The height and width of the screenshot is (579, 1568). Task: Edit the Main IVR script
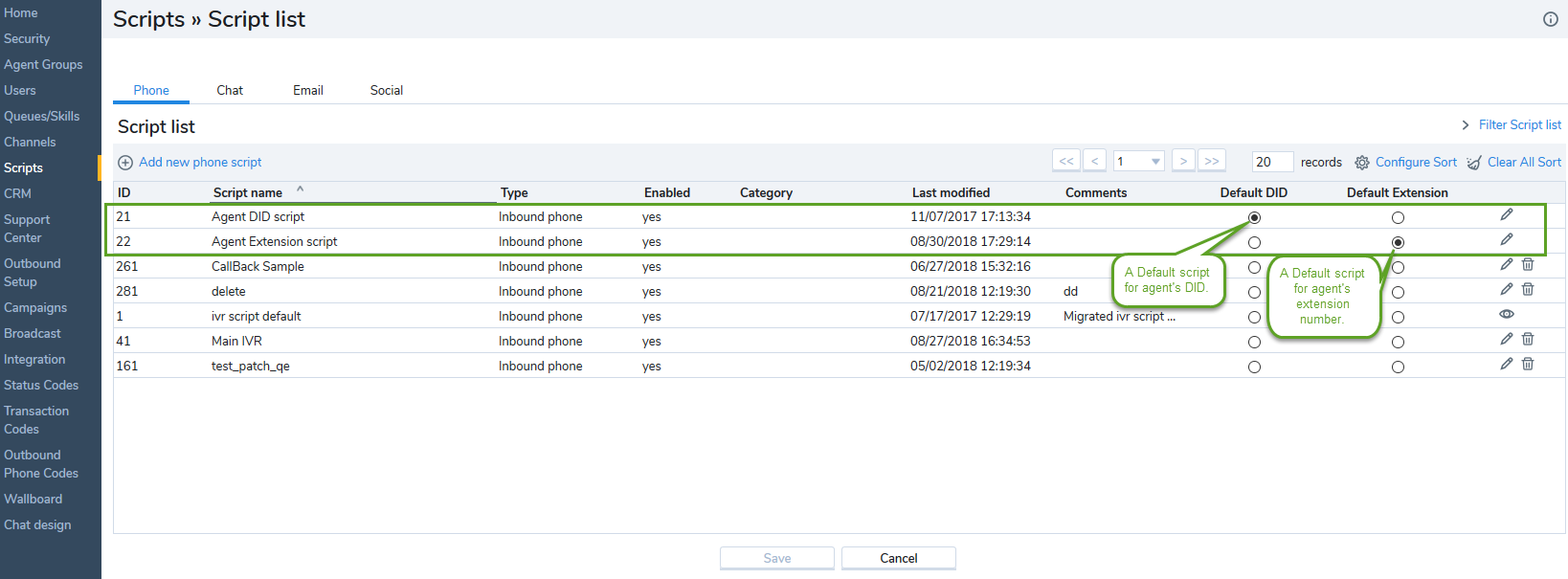(1507, 339)
